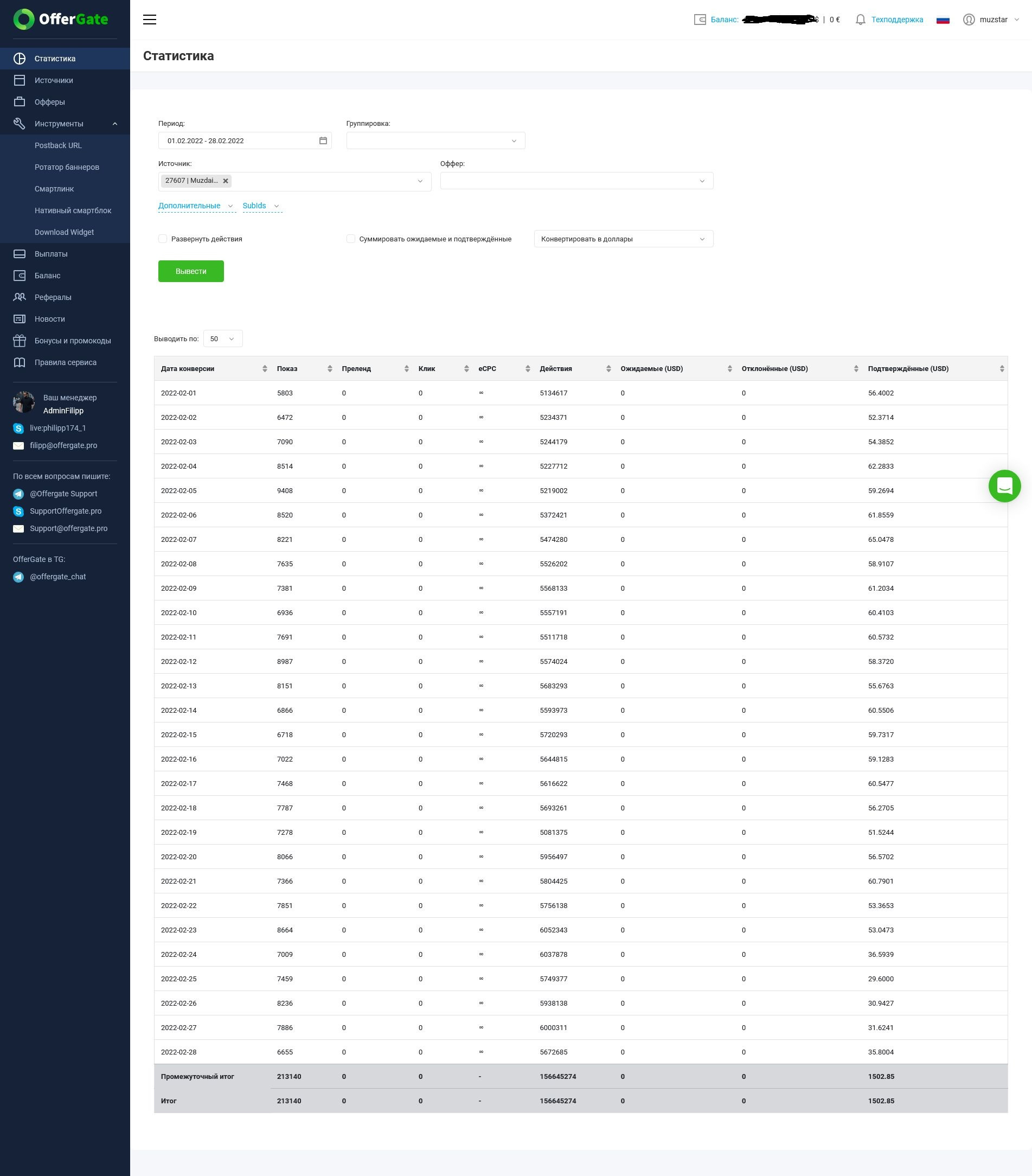
Task: Click the Период date range field
Action: pos(245,140)
